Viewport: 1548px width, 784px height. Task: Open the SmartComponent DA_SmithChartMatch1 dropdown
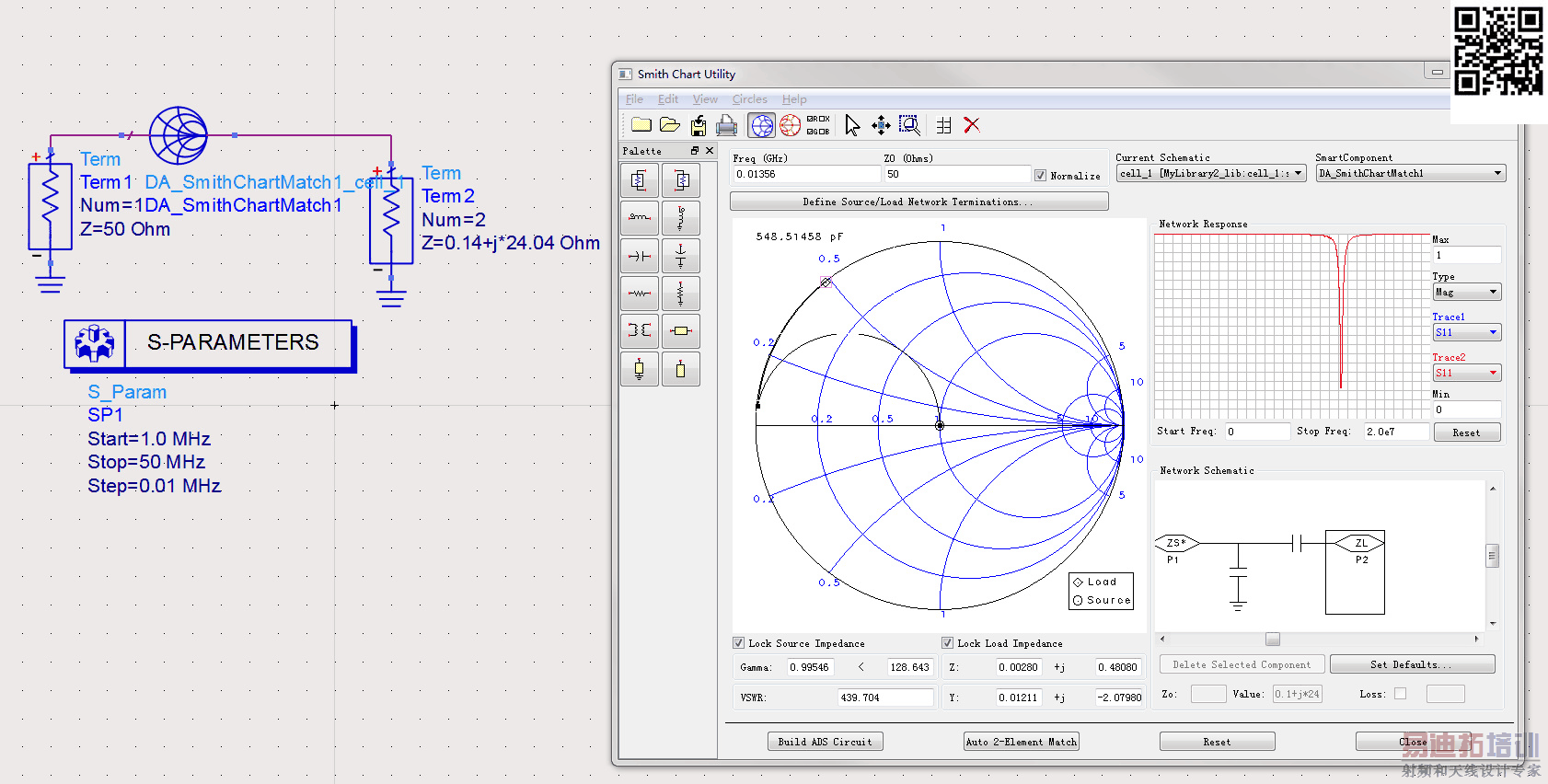point(1410,173)
